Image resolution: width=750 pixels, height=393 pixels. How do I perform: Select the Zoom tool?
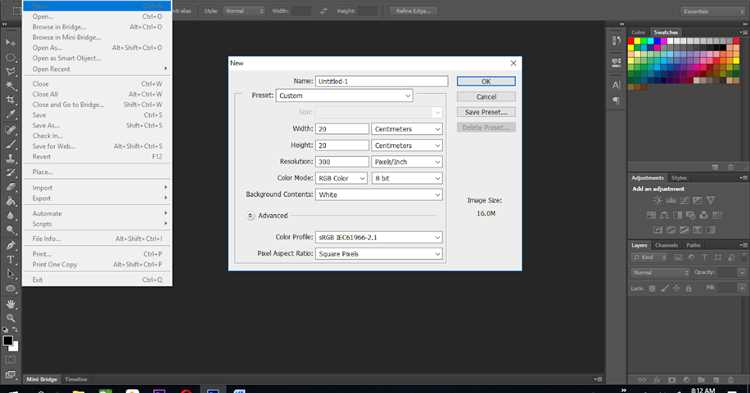10,318
